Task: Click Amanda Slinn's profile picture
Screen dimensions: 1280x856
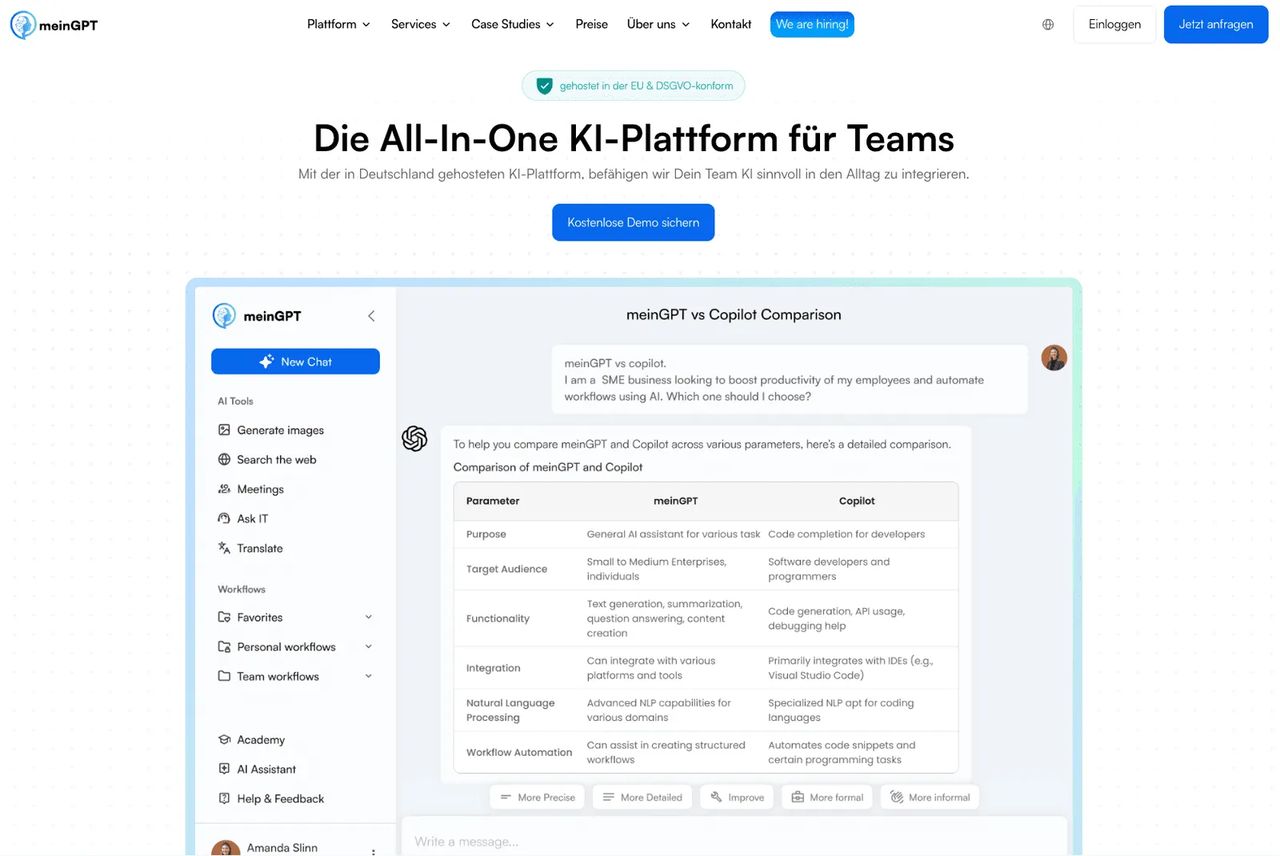Action: tap(226, 848)
